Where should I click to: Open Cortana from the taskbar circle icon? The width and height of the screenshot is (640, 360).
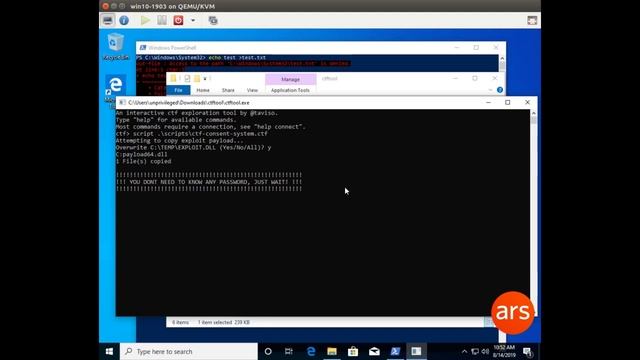coord(268,351)
